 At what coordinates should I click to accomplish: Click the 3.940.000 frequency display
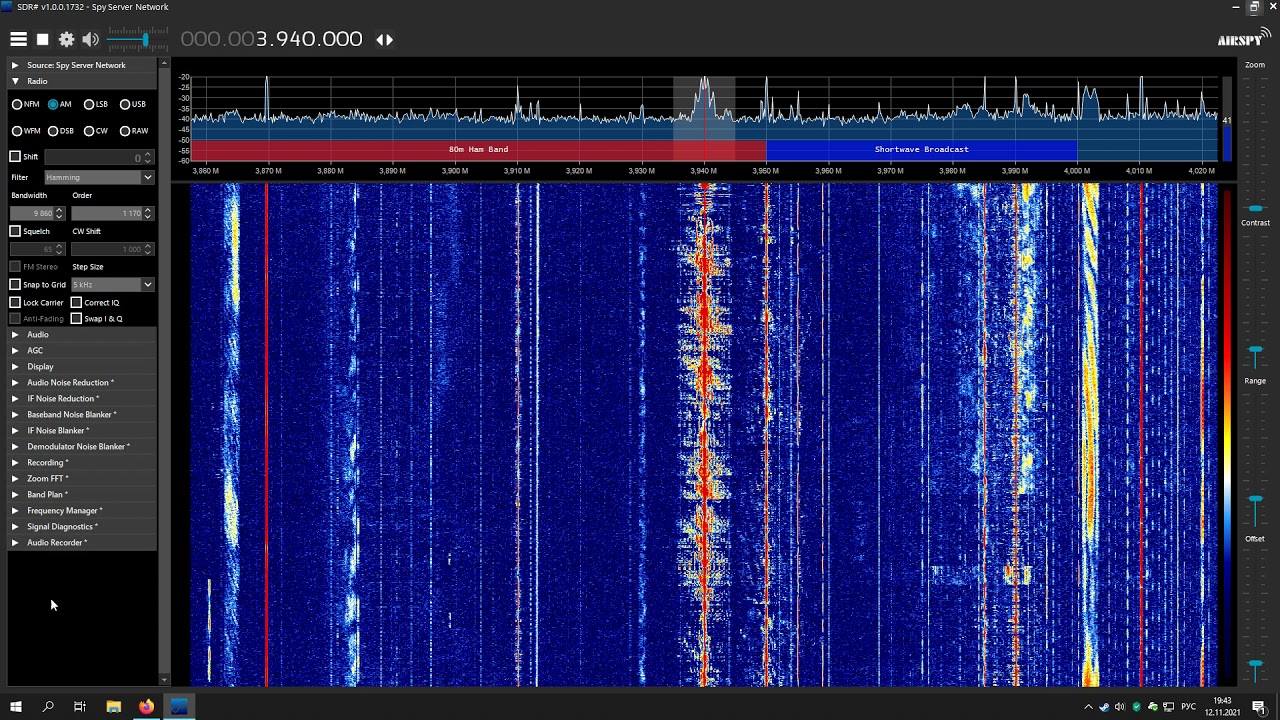[271, 39]
